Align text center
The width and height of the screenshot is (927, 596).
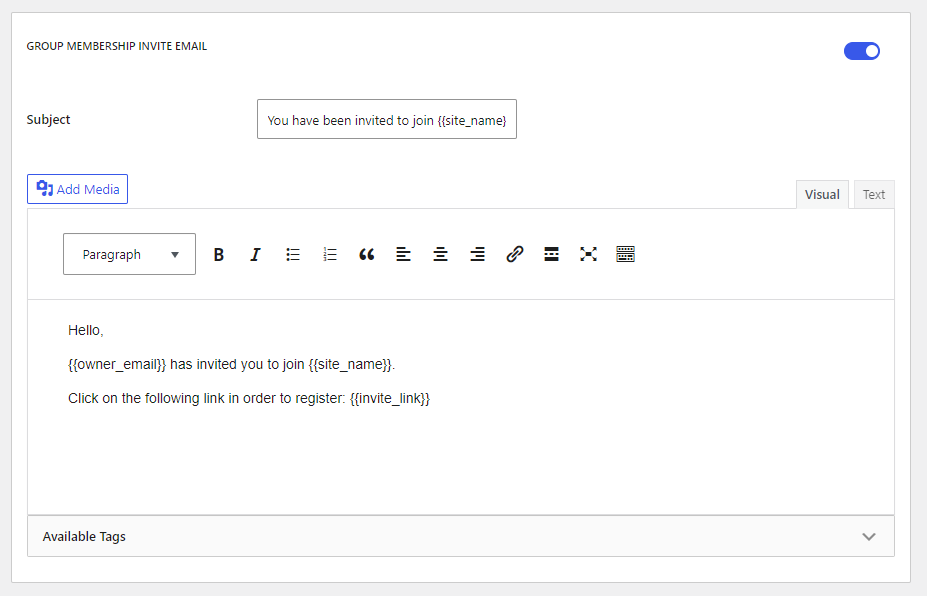click(440, 254)
